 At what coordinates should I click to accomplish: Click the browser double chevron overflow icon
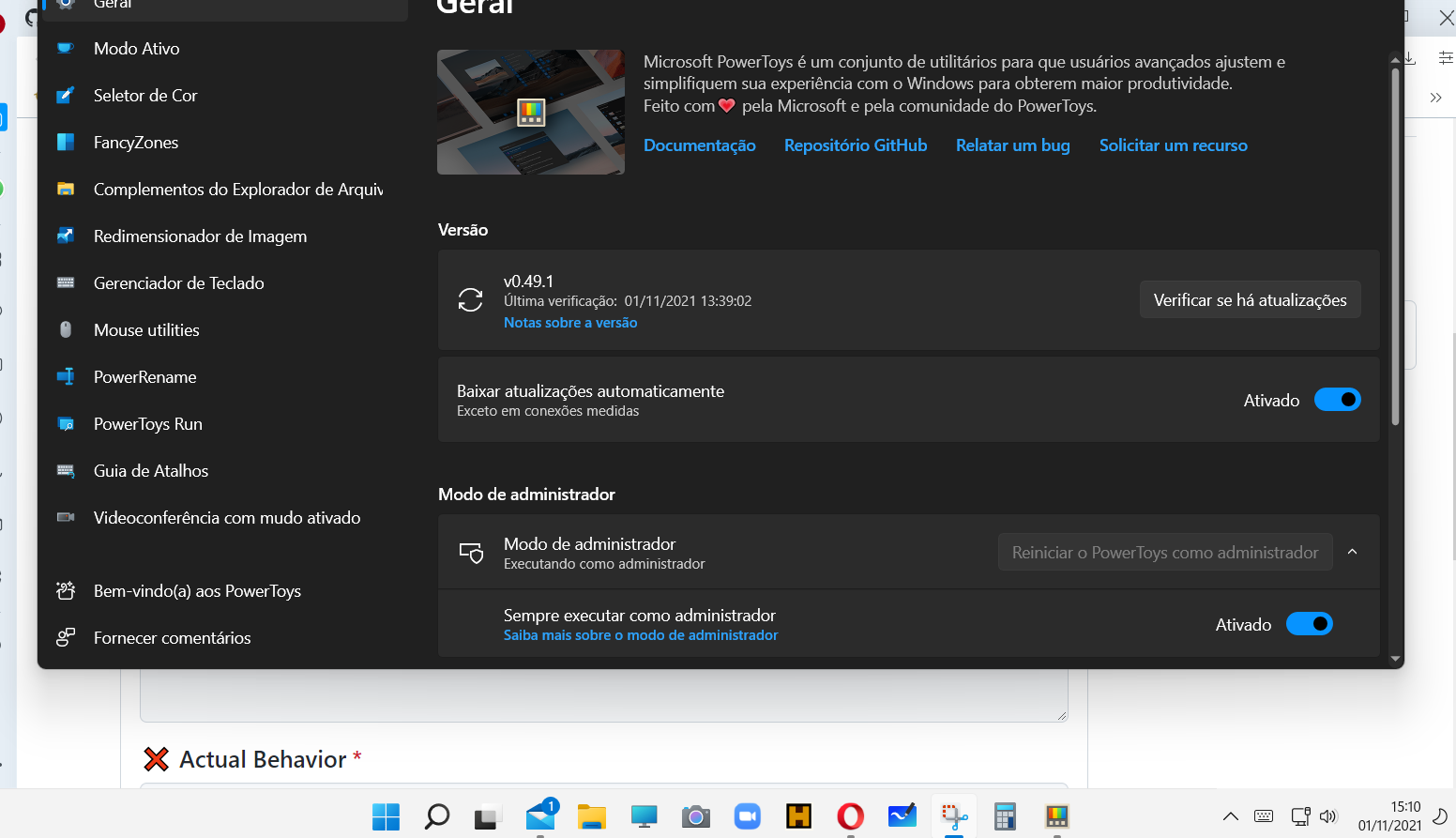coord(1435,98)
